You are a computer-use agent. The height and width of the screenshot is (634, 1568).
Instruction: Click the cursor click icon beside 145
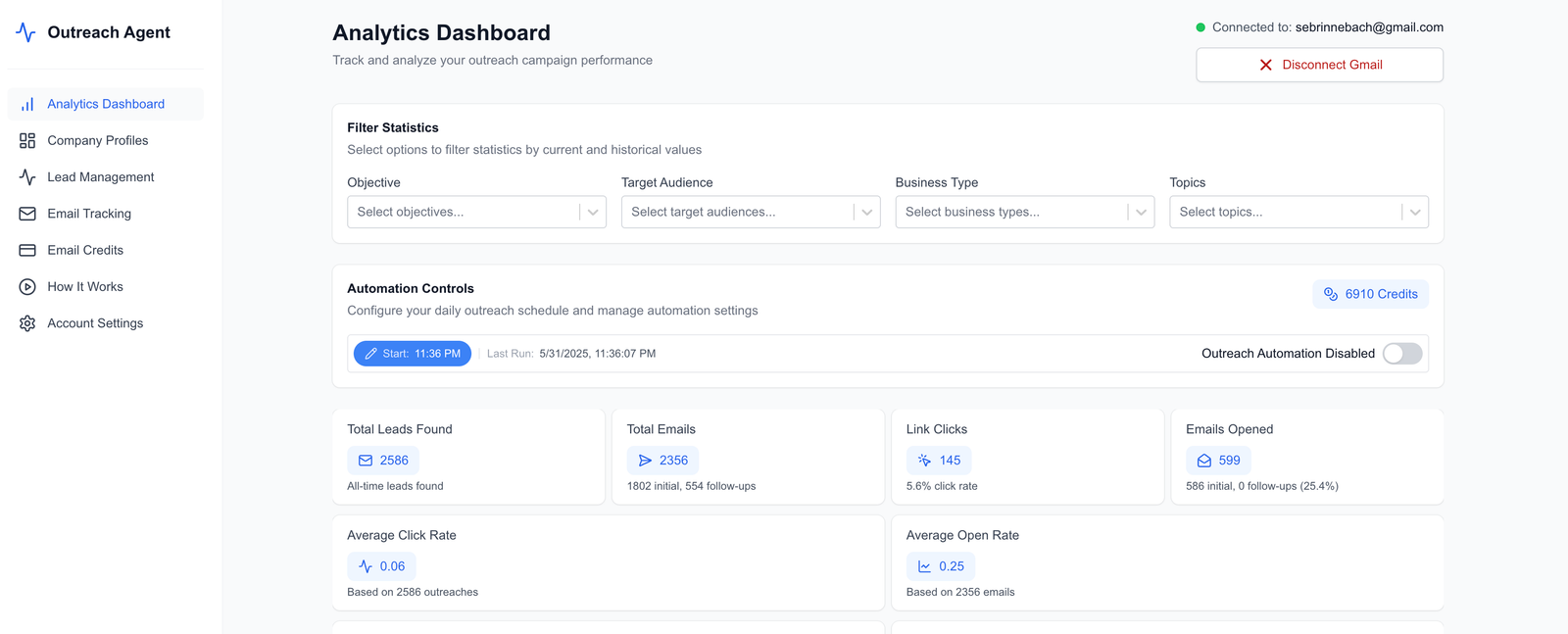click(x=924, y=461)
